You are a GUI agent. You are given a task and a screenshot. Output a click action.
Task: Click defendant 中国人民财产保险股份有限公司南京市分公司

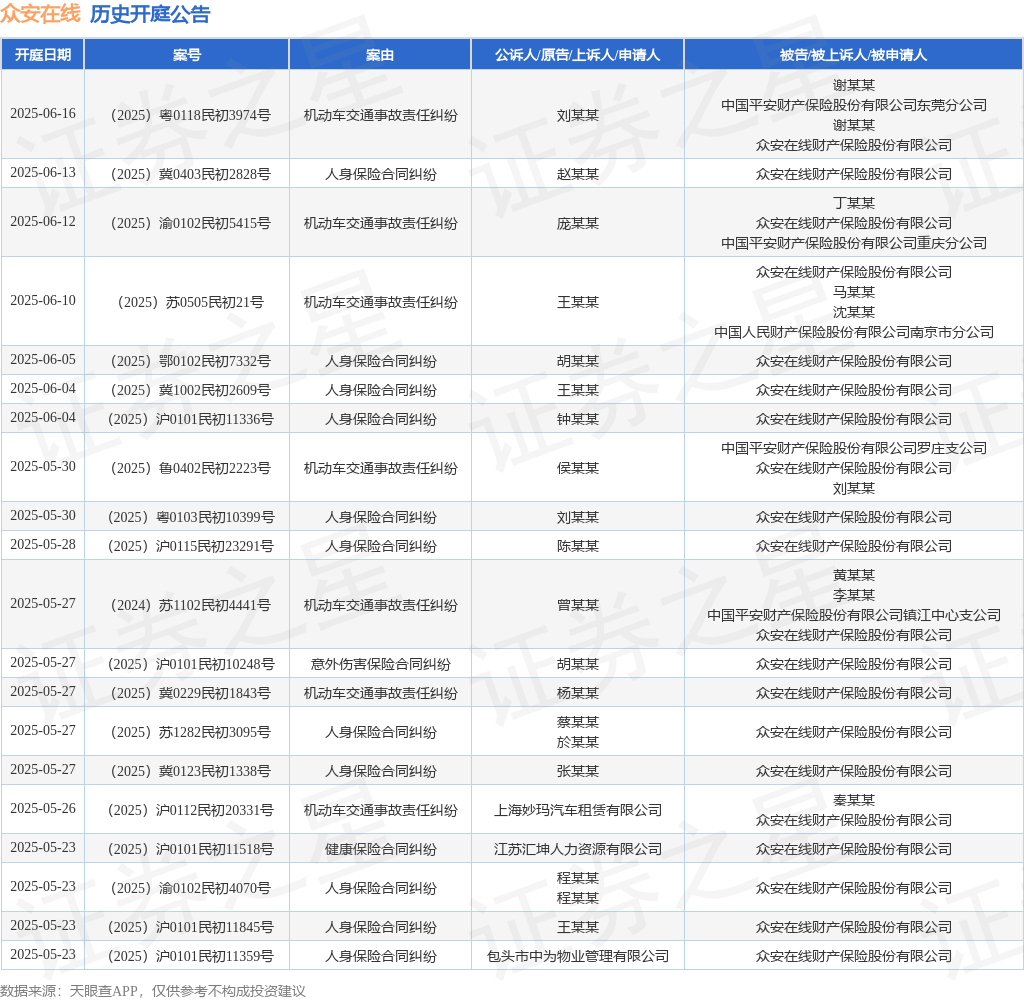click(854, 332)
